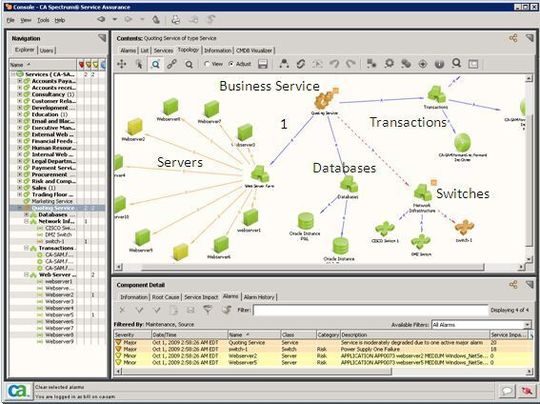Sort the tree by the Name column header

(x=43, y=65)
